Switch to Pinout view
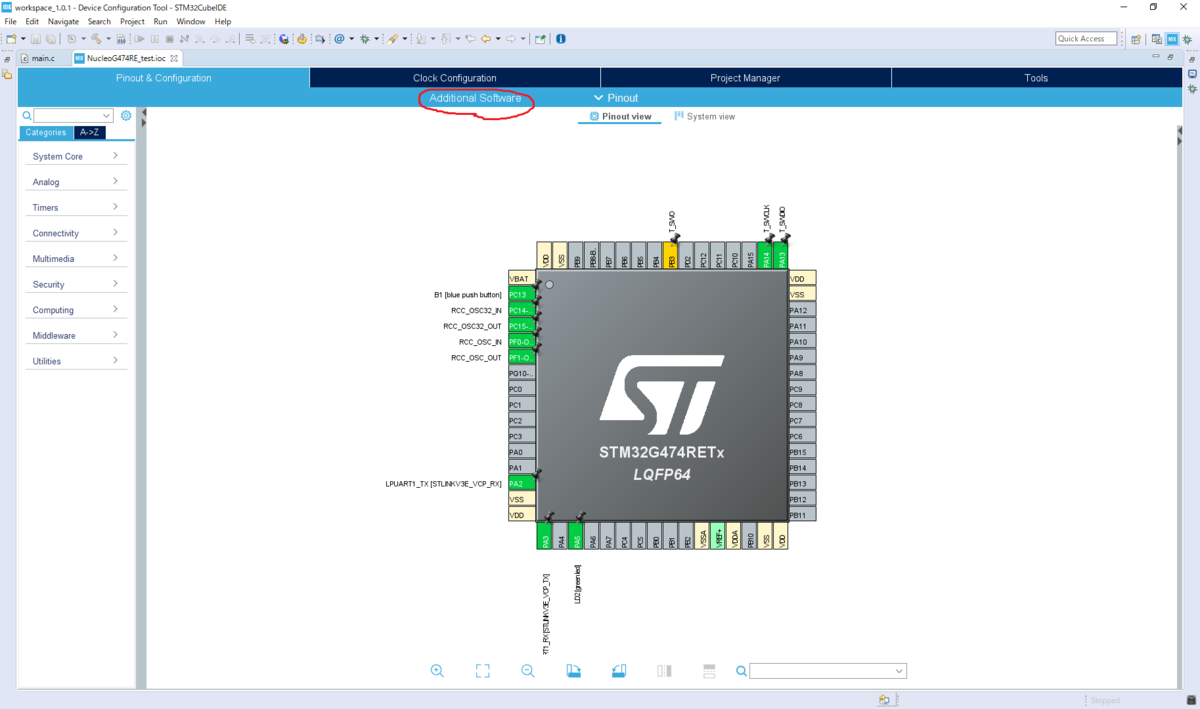Viewport: 1200px width, 709px height. (x=620, y=116)
